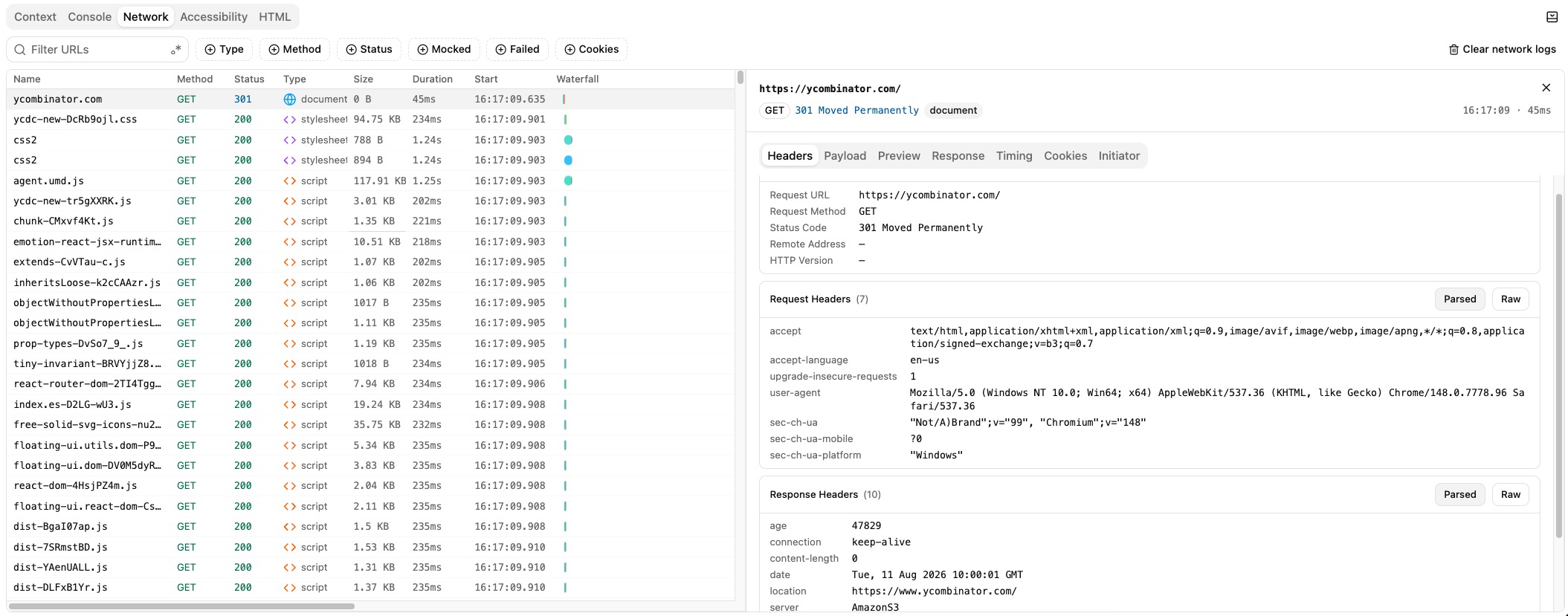This screenshot has width=1568, height=616.
Task: Click 301 status of ycombinator.com row
Action: click(x=243, y=100)
